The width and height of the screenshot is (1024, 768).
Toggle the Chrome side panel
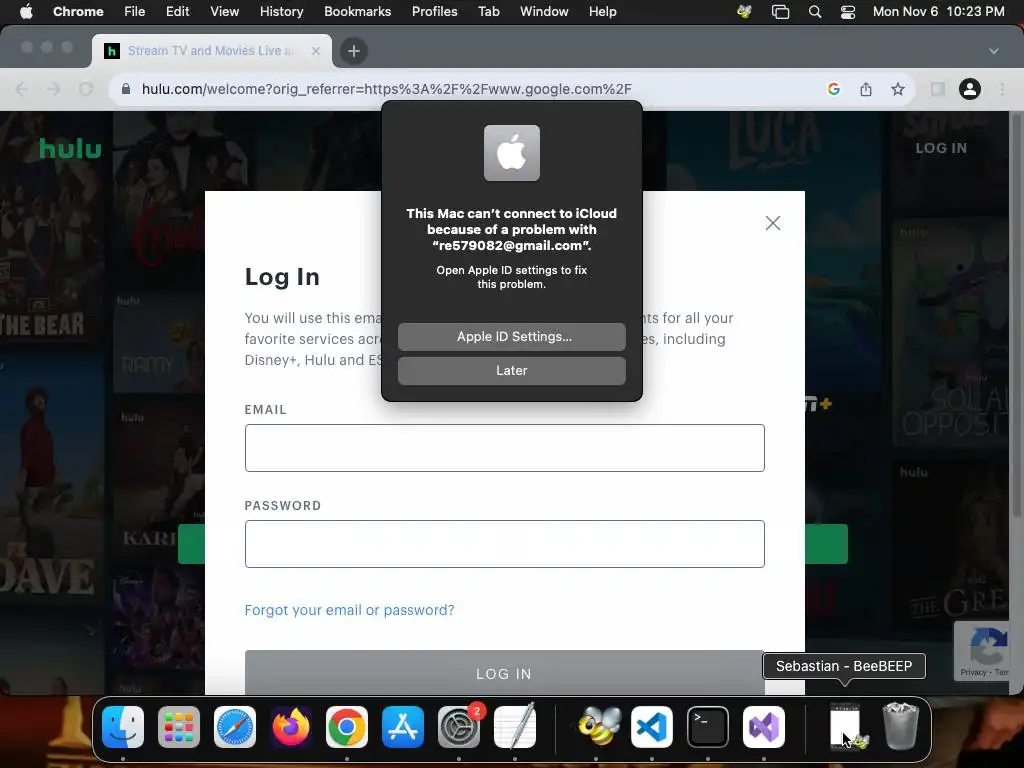pyautogui.click(x=938, y=89)
